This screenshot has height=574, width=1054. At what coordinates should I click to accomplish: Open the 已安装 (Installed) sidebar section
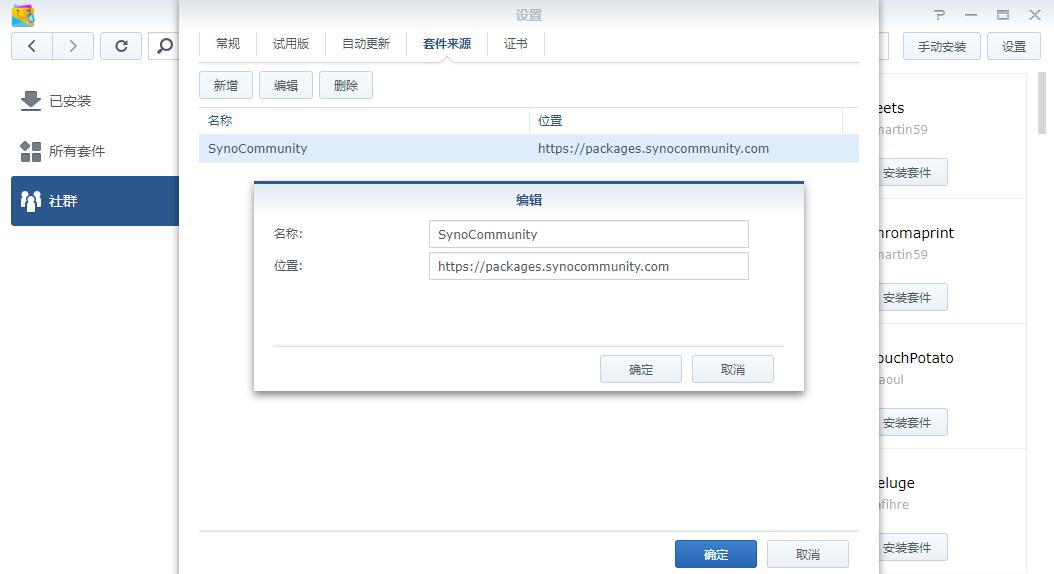[x=95, y=101]
